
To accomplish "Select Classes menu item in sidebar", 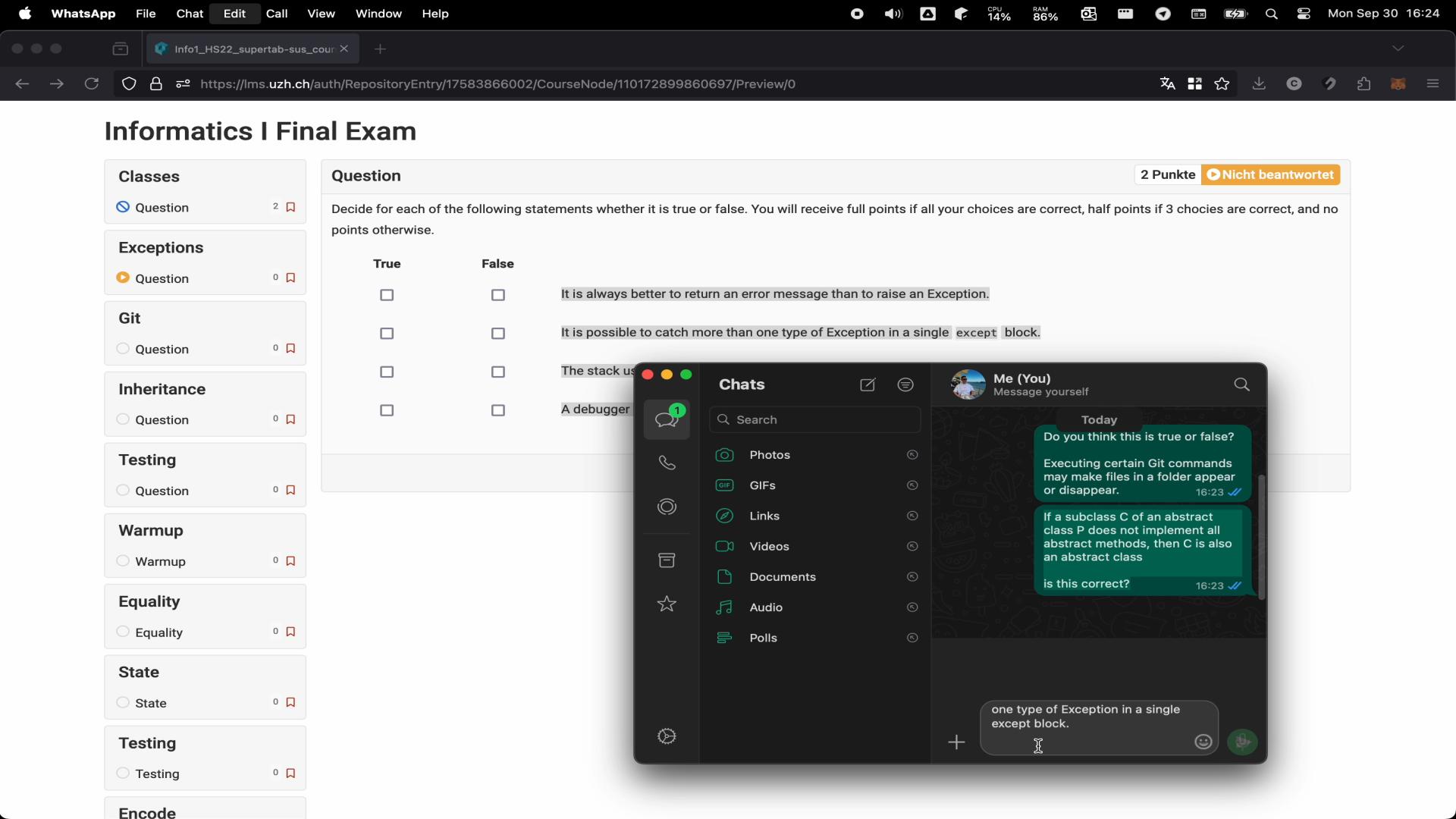I will pos(148,176).
